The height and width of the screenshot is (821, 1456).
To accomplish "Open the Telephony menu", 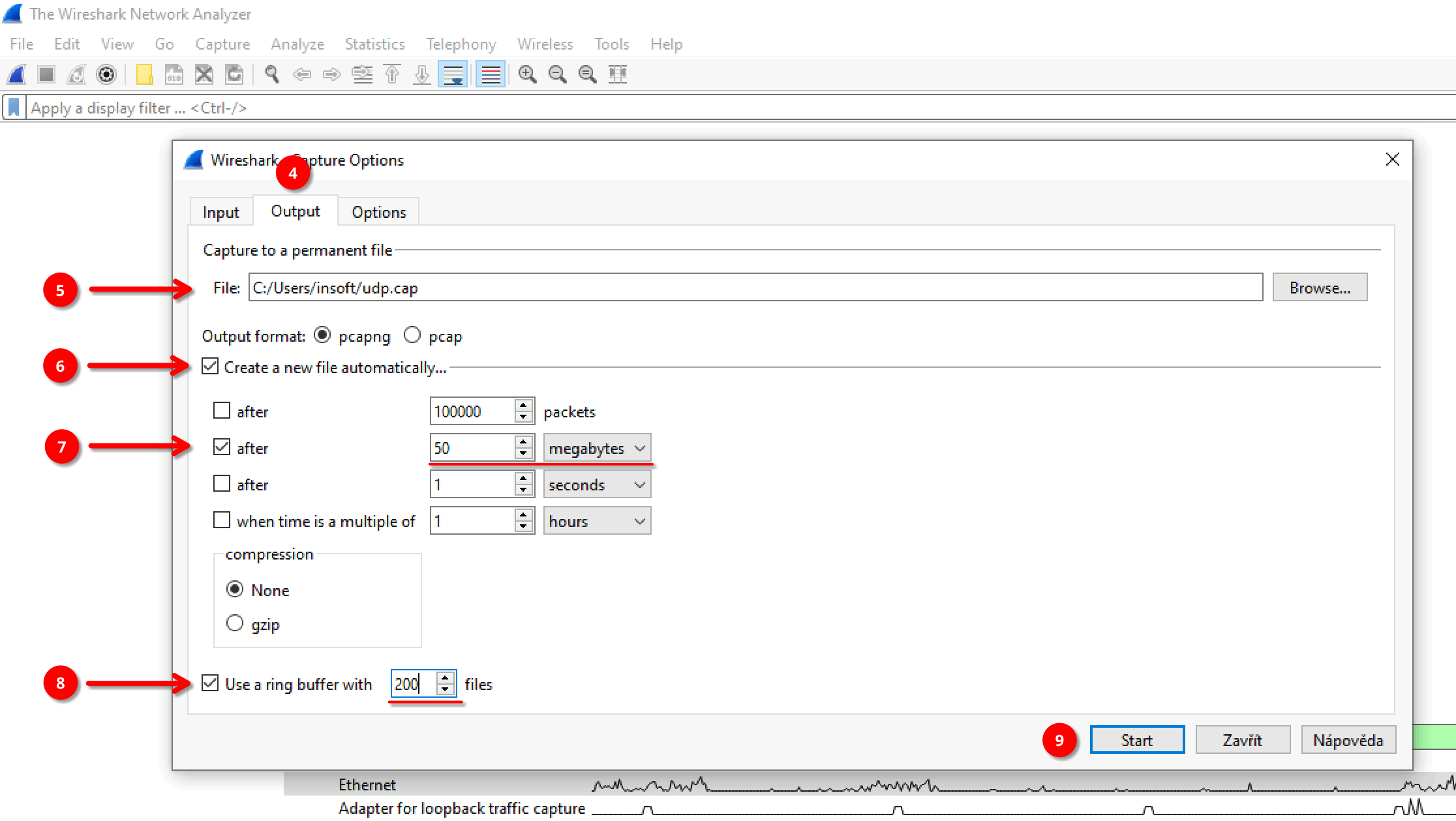I will [x=461, y=44].
